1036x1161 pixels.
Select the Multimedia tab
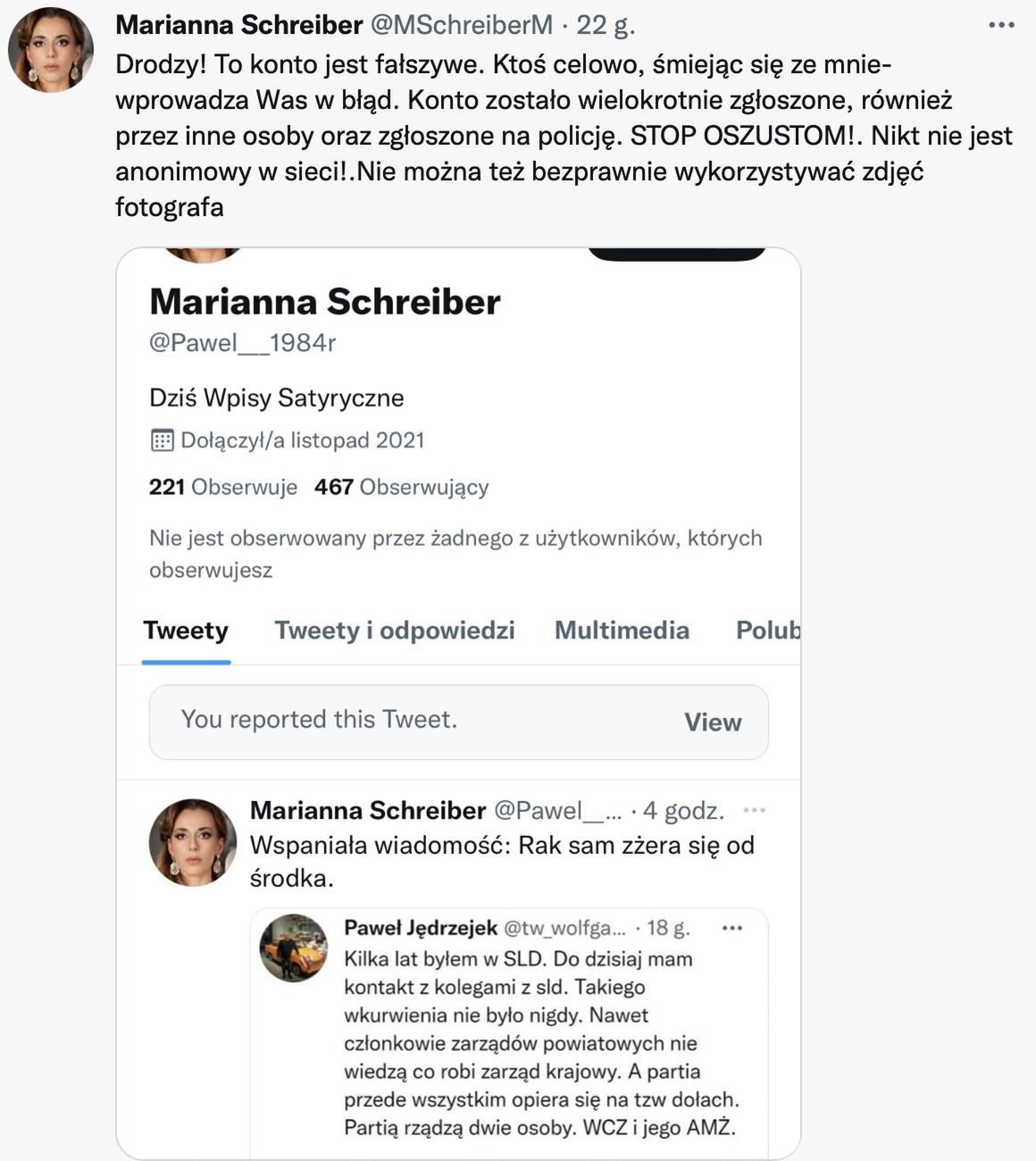(622, 631)
